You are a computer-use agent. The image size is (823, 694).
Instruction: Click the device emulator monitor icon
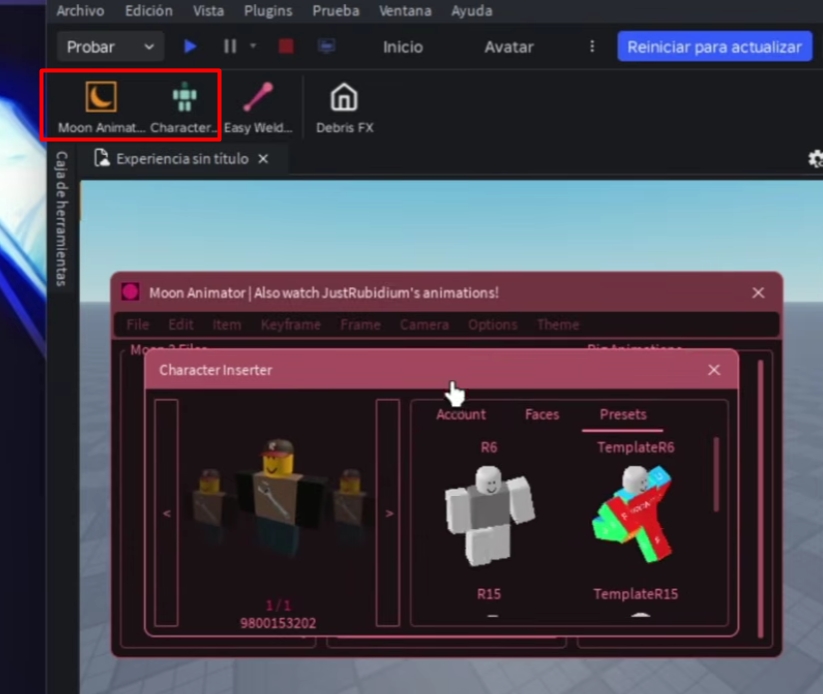(326, 47)
